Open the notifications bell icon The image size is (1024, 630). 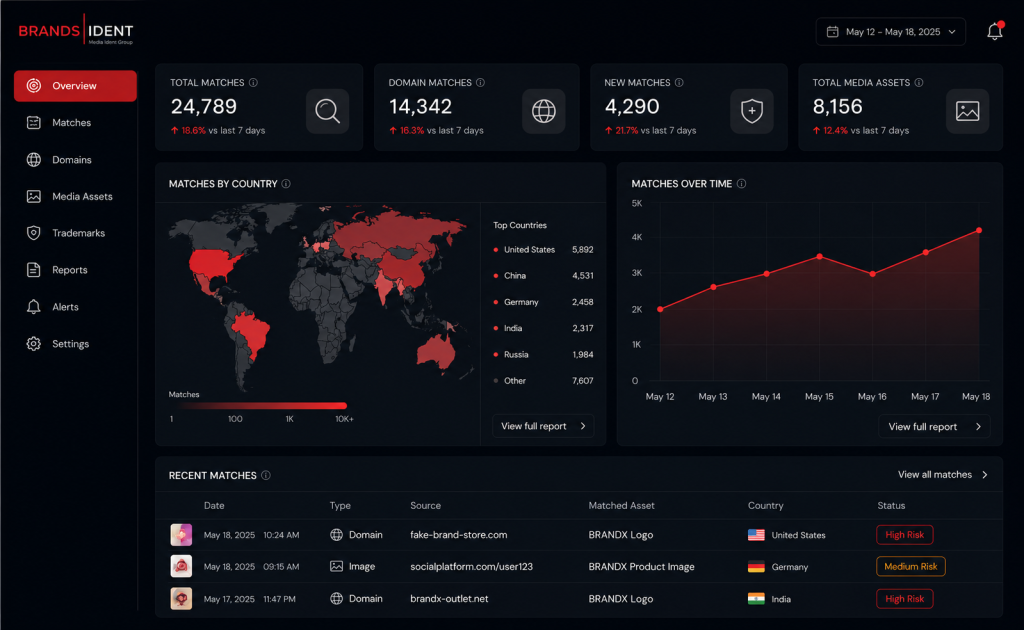[994, 31]
